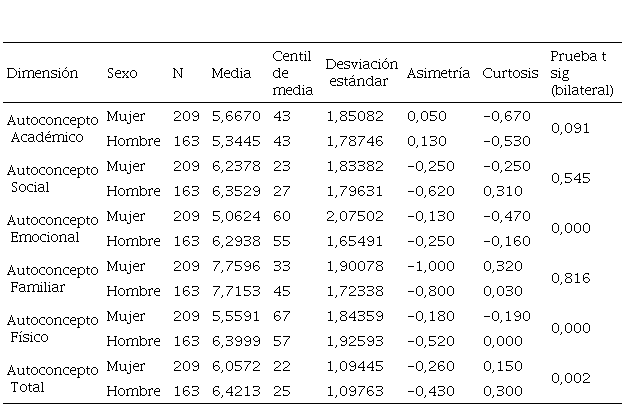Click the significance value 0,816
625x407 pixels.
(569, 278)
